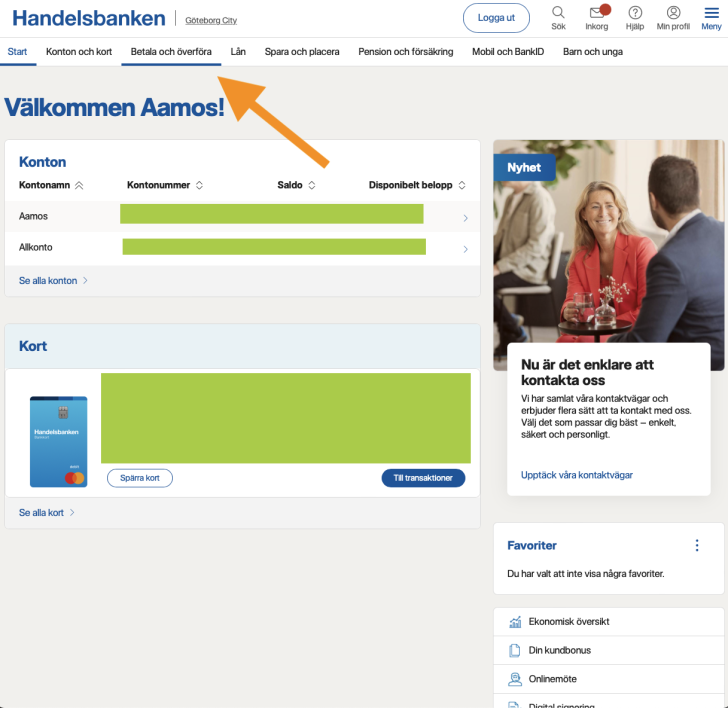Image resolution: width=728 pixels, height=708 pixels.
Task: Follow the Se alla kort link
Action: coord(46,513)
